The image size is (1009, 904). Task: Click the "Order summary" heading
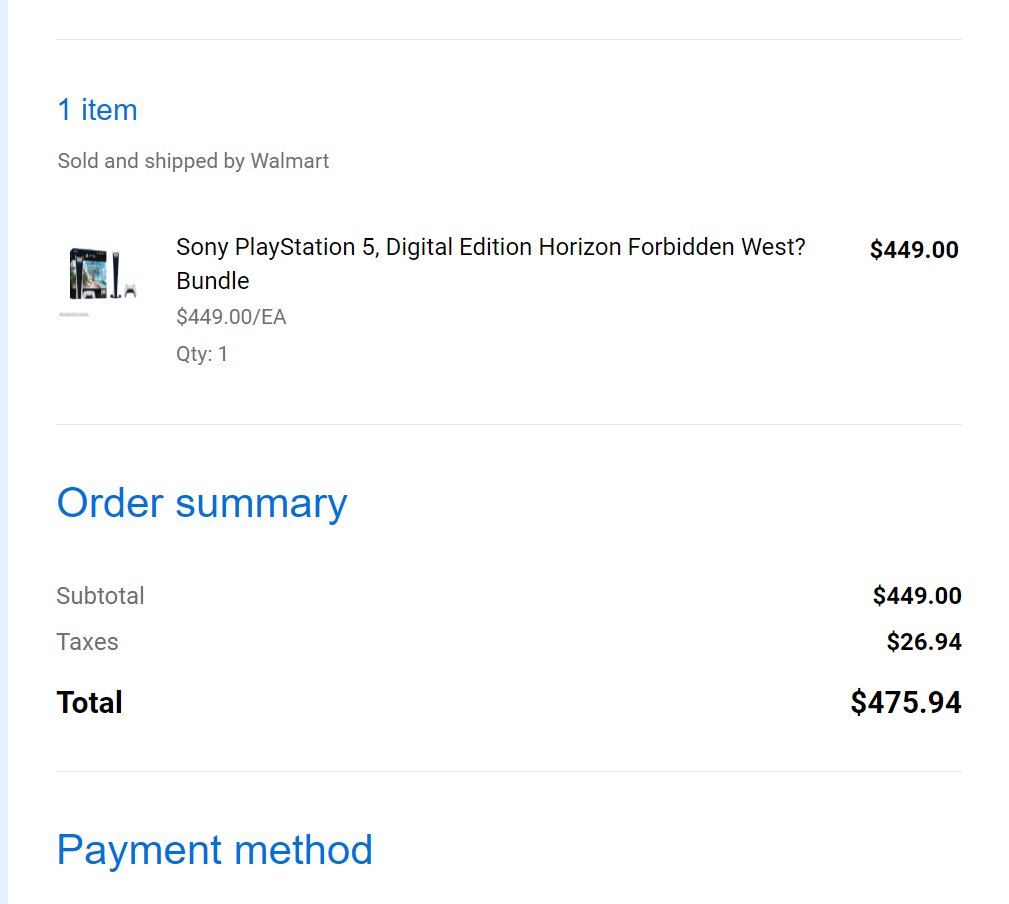click(x=202, y=502)
